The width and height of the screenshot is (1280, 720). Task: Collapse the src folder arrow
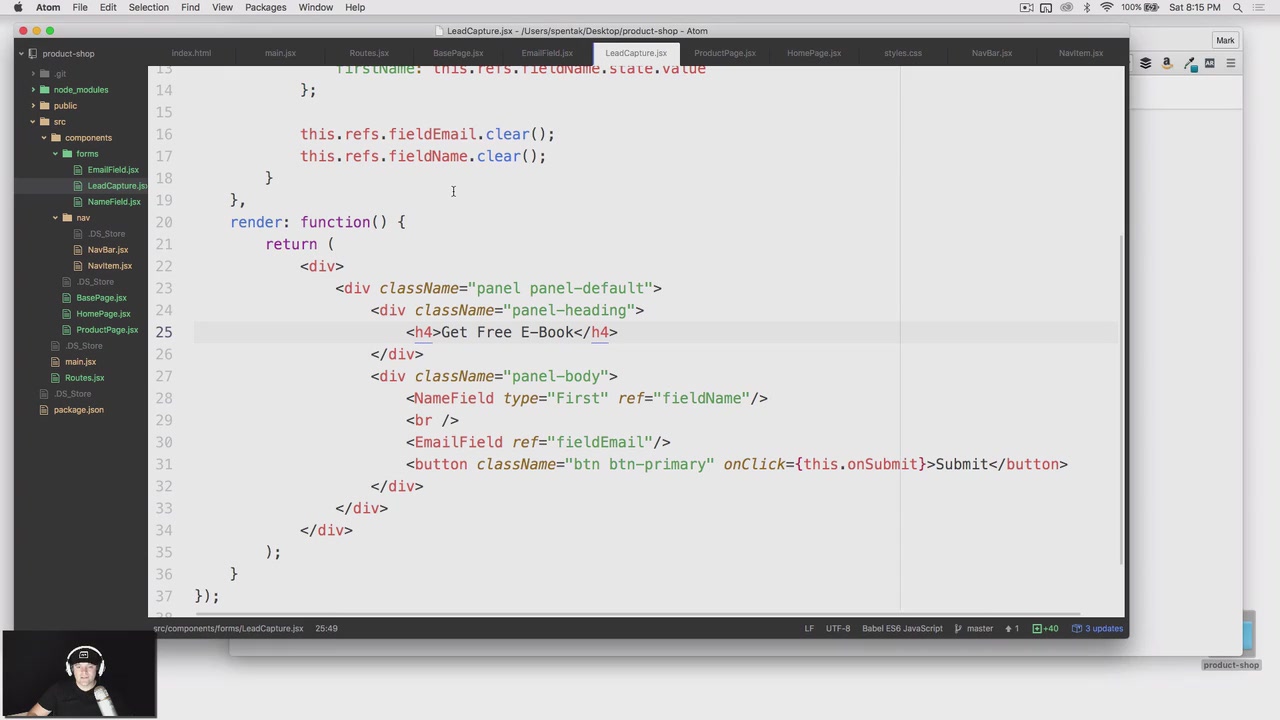click(x=33, y=122)
